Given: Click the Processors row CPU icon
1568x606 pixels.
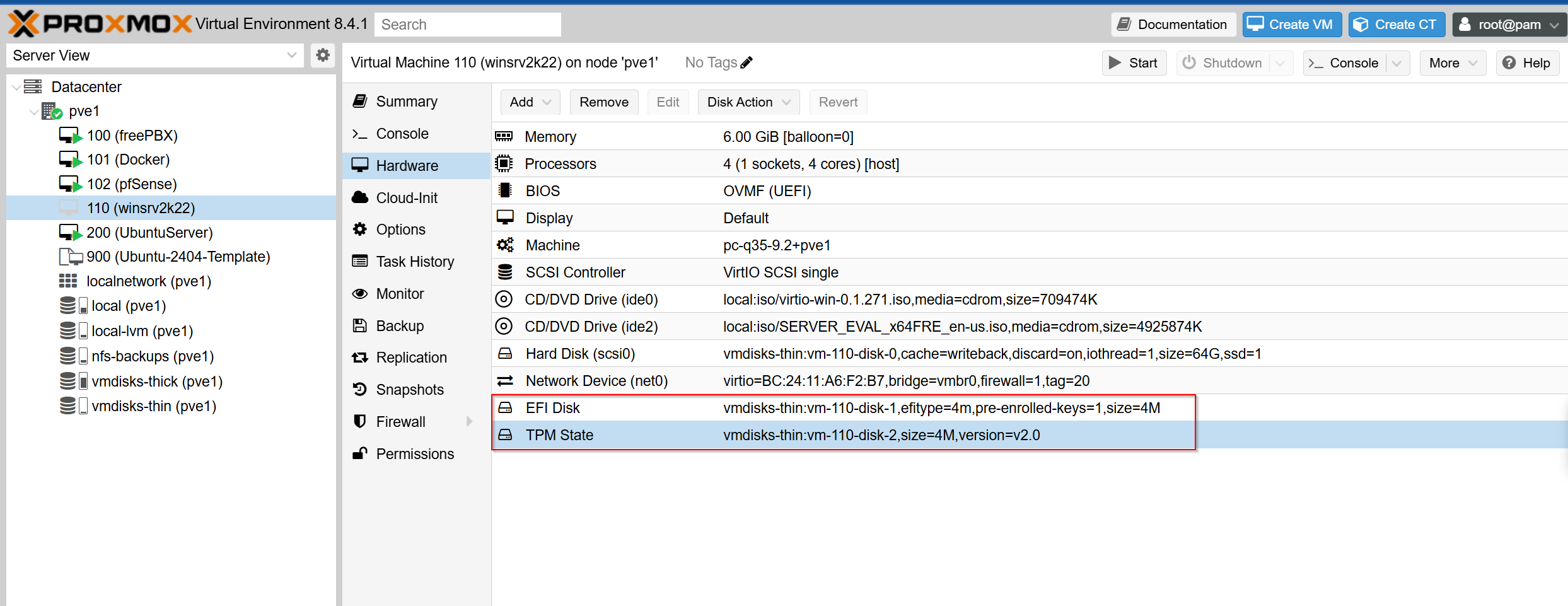Looking at the screenshot, I should tap(504, 163).
